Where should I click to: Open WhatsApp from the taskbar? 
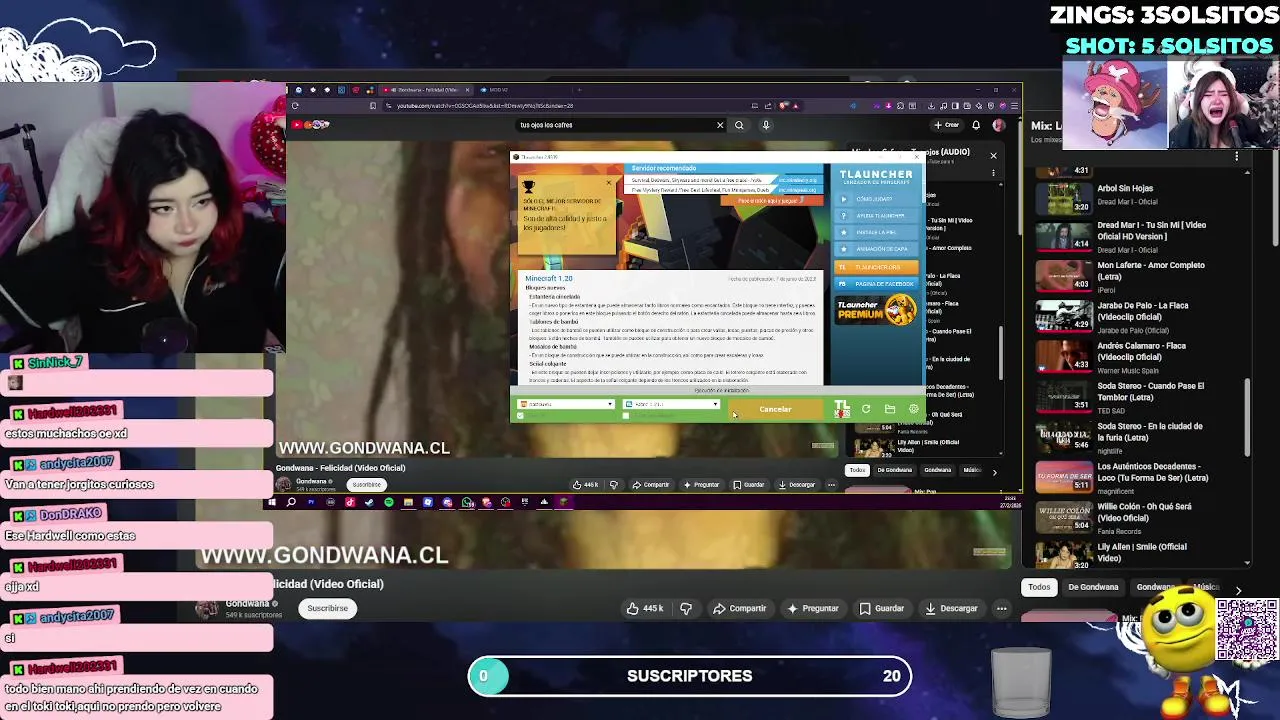pyautogui.click(x=467, y=502)
